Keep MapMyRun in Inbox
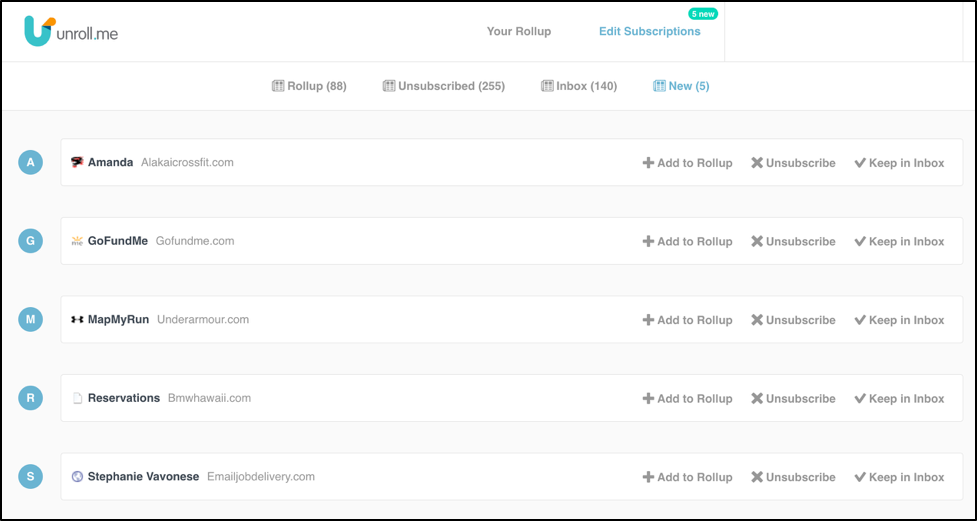 point(899,320)
